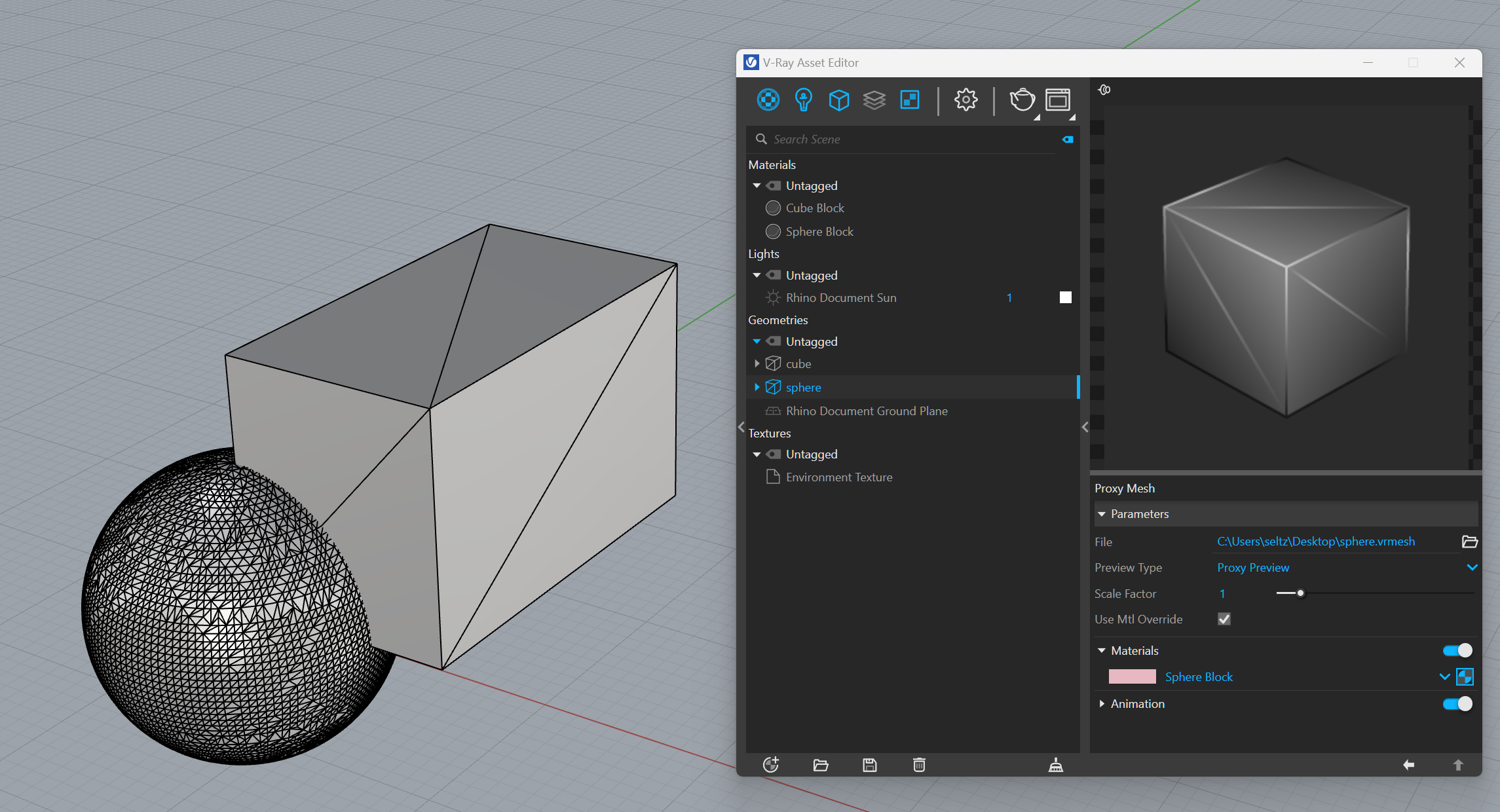
Task: Open the Materials category in toolbar
Action: (x=768, y=100)
